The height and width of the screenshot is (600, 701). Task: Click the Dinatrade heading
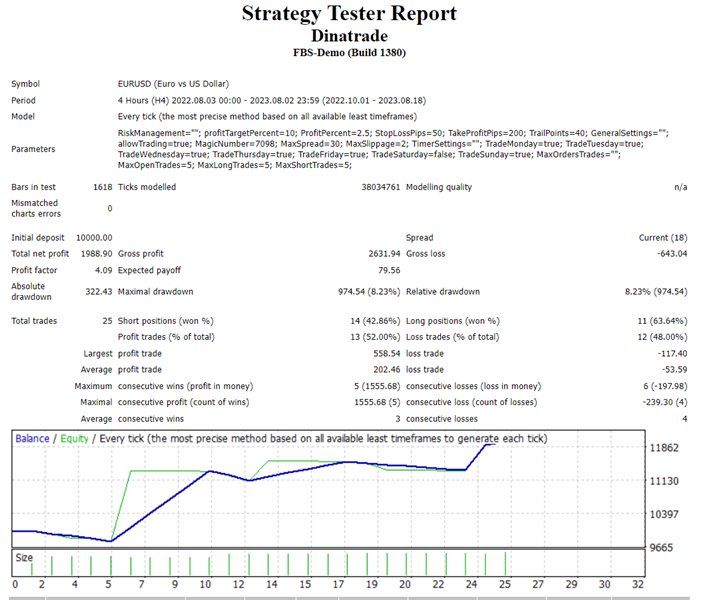349,36
